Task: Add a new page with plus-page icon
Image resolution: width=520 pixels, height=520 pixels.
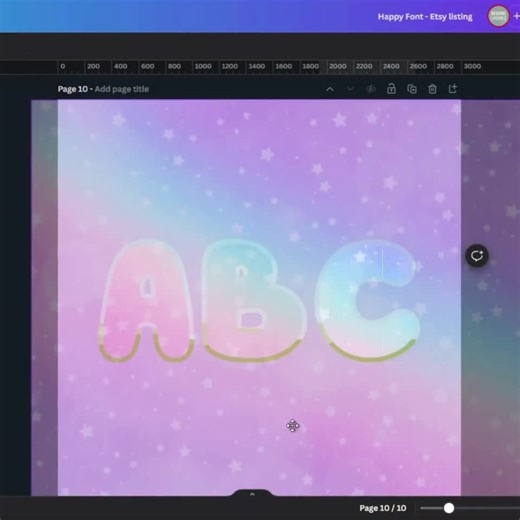Action: point(453,89)
